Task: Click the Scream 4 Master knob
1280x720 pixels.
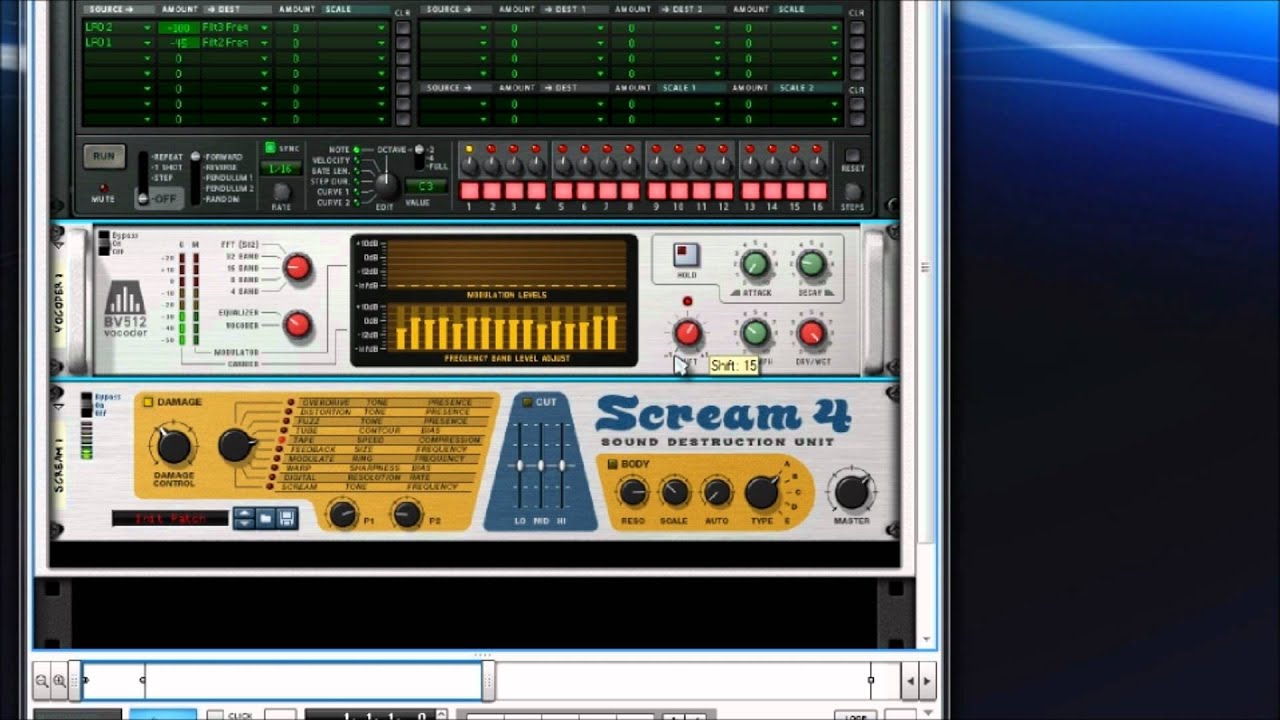Action: pos(852,491)
